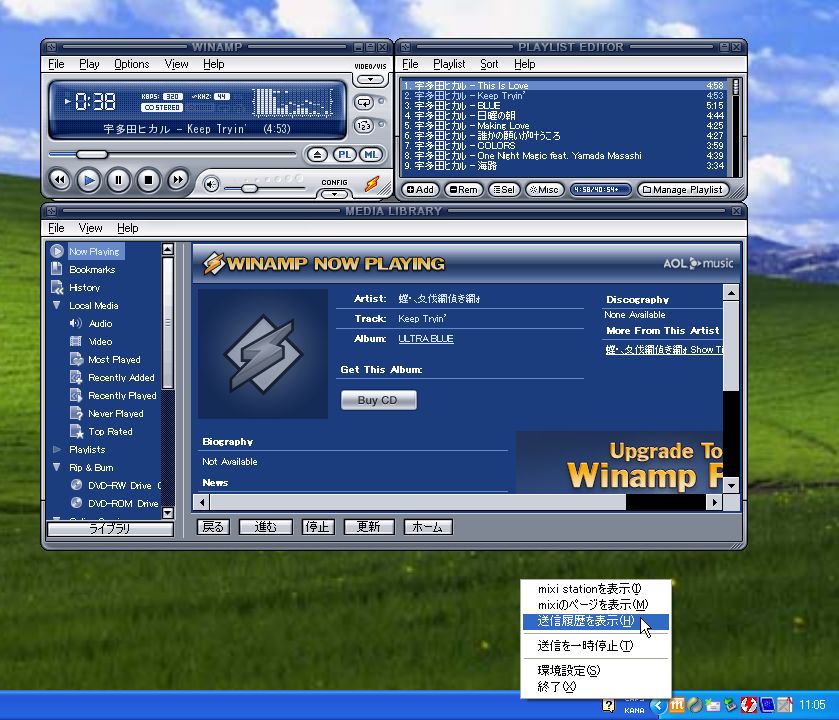Open Winamp File menu
This screenshot has height=720, width=839.
pyautogui.click(x=56, y=64)
